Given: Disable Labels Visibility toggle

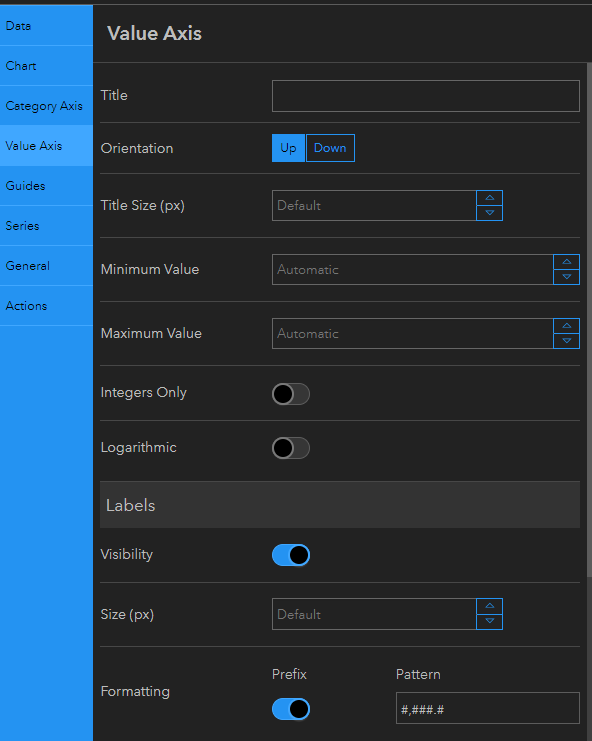Looking at the screenshot, I should (291, 555).
